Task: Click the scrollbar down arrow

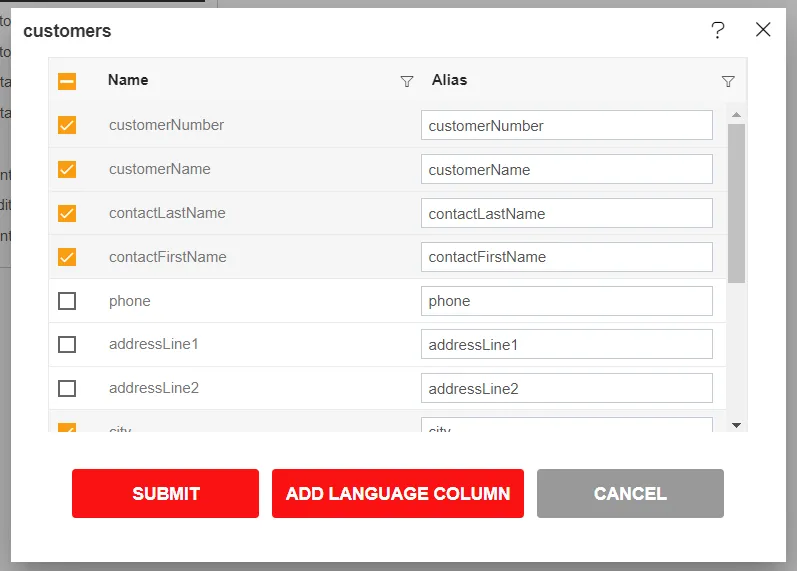Action: pyautogui.click(x=736, y=425)
